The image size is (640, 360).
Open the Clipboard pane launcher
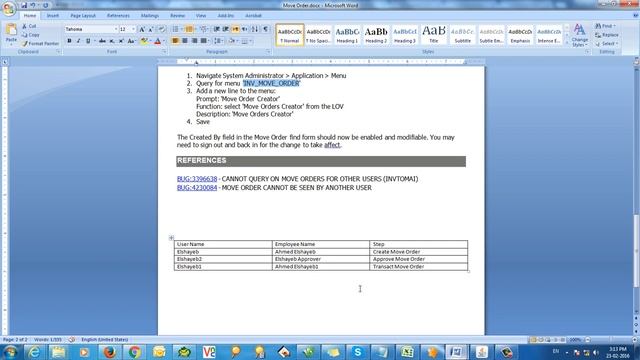pos(58,52)
